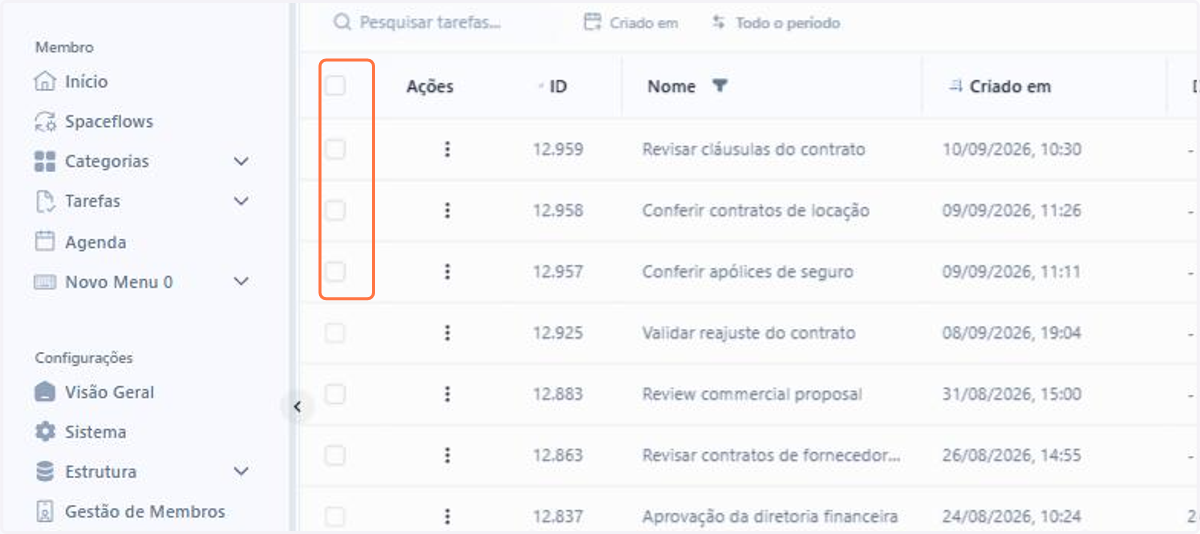Click the Visão Geral icon
1200x534 pixels.
[44, 392]
